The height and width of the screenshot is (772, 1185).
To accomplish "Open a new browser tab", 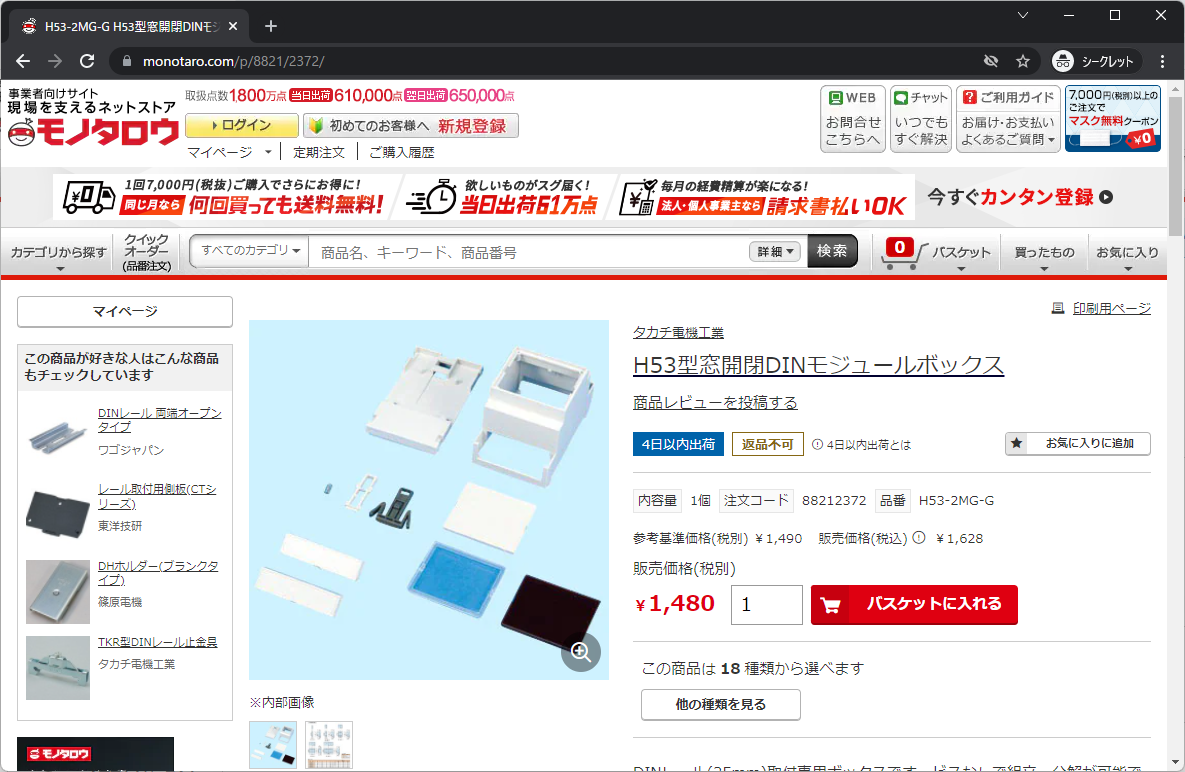I will click(271, 26).
